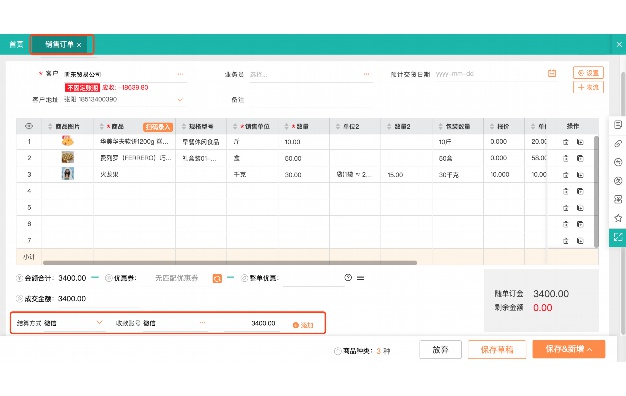Click the payment amount field 3400.00
Image resolution: width=626 pixels, height=396 pixels.
(252, 323)
